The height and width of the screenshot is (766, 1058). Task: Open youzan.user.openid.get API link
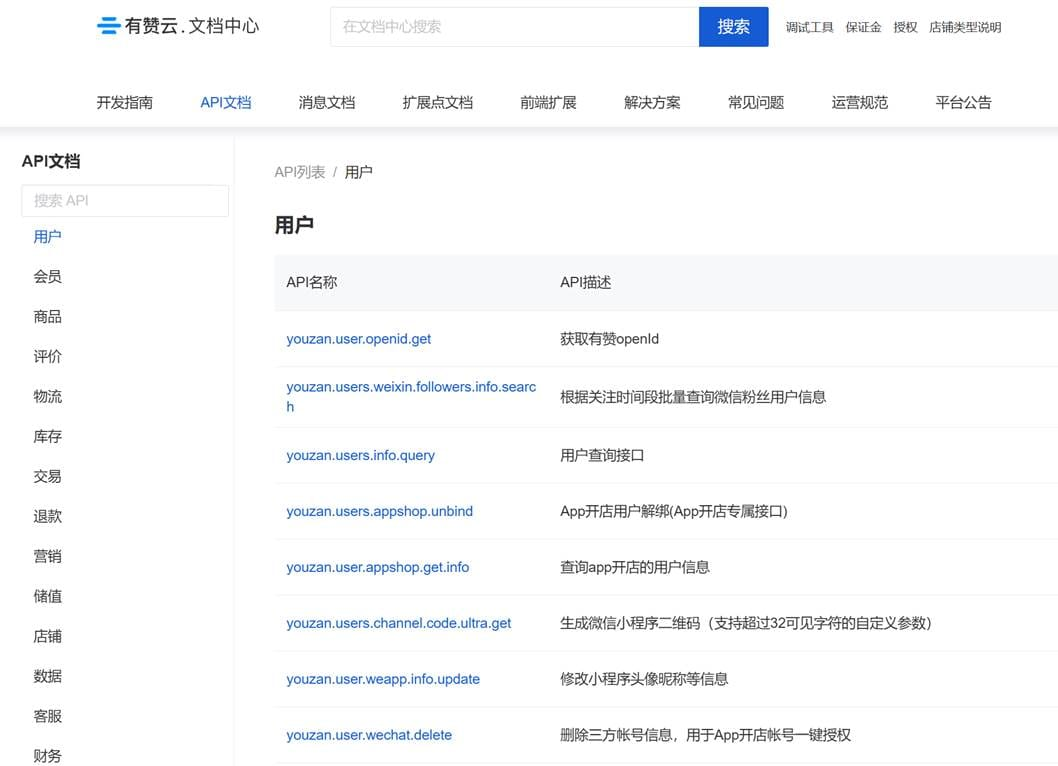(358, 339)
